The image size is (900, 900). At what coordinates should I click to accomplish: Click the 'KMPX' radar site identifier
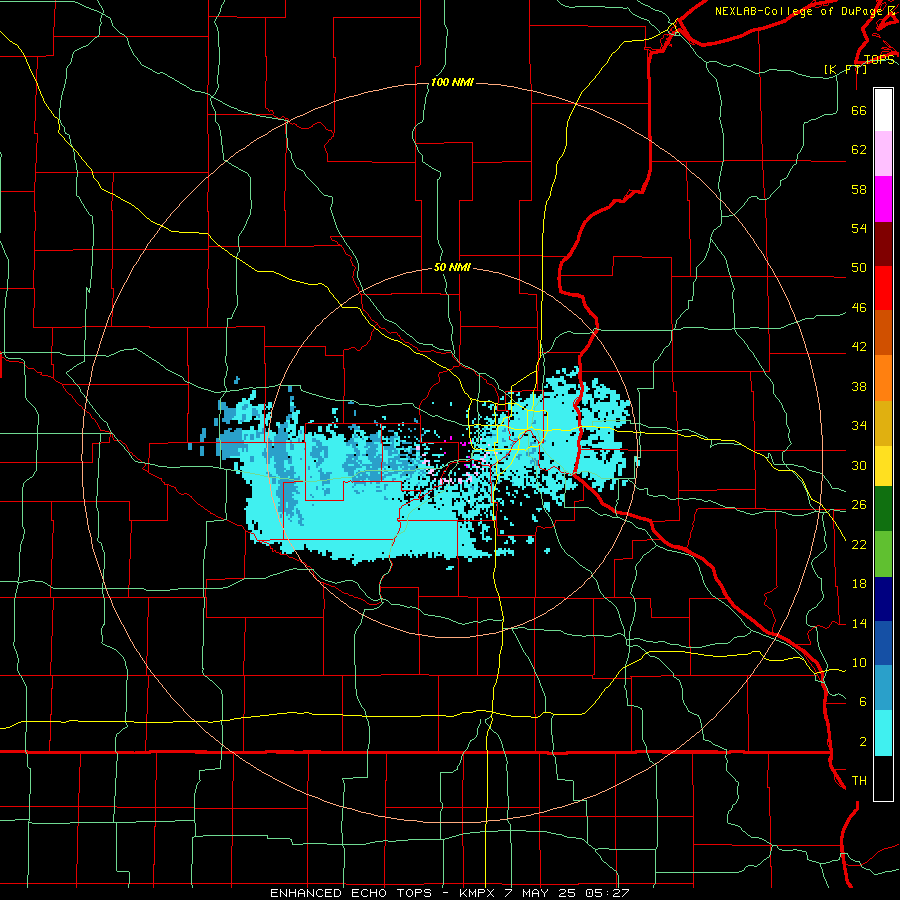pos(479,893)
